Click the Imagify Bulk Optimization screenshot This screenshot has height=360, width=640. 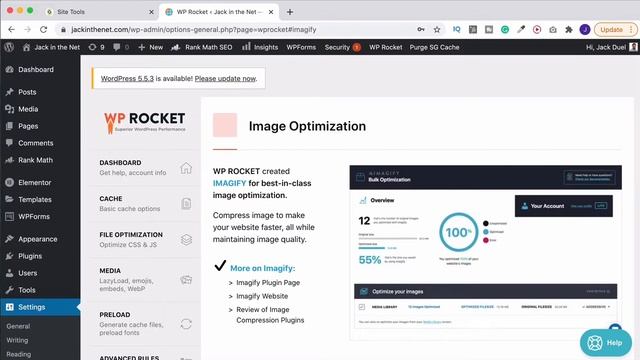pyautogui.click(x=486, y=252)
